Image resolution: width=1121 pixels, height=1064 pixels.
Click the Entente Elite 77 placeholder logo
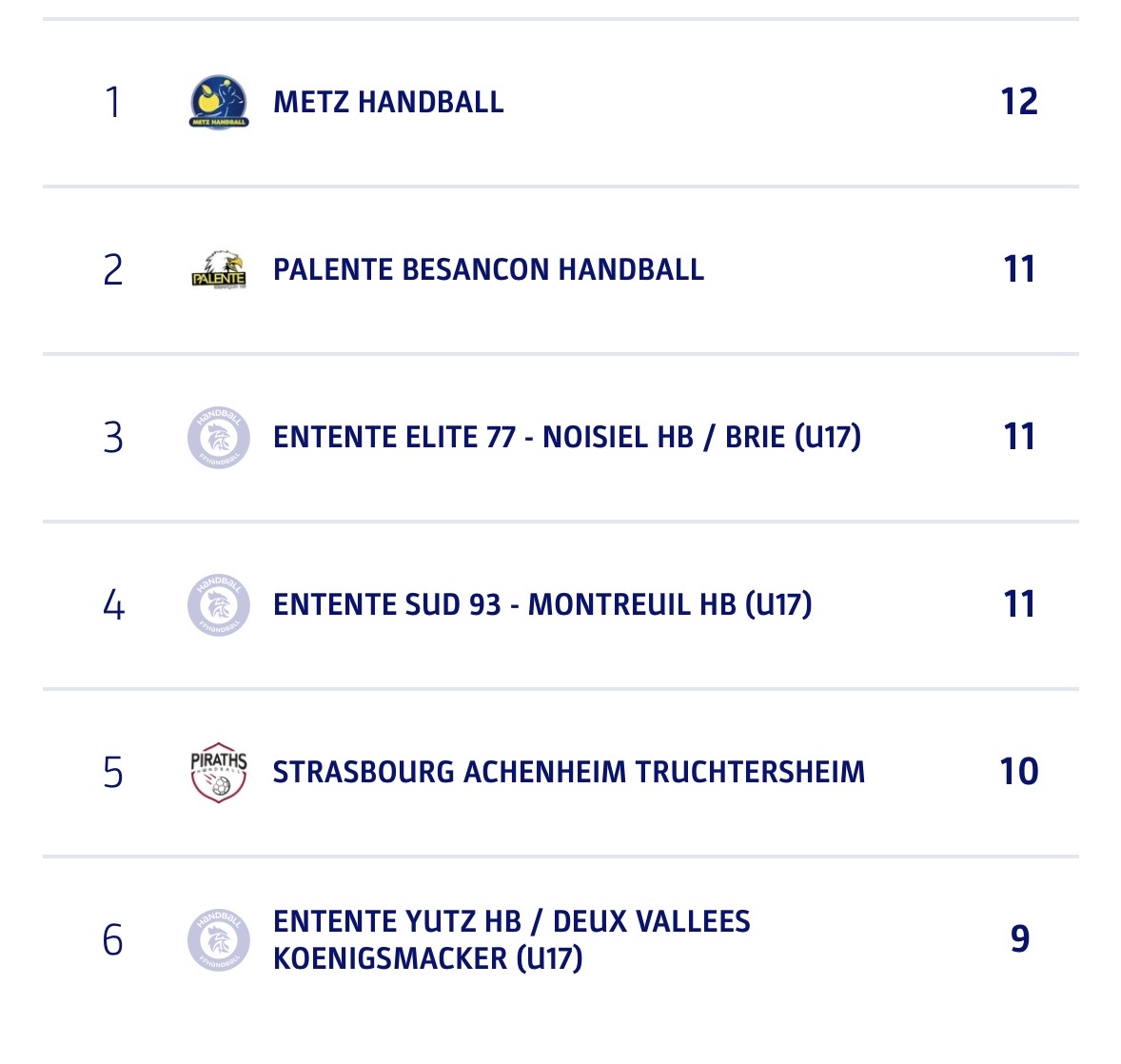[x=218, y=437]
